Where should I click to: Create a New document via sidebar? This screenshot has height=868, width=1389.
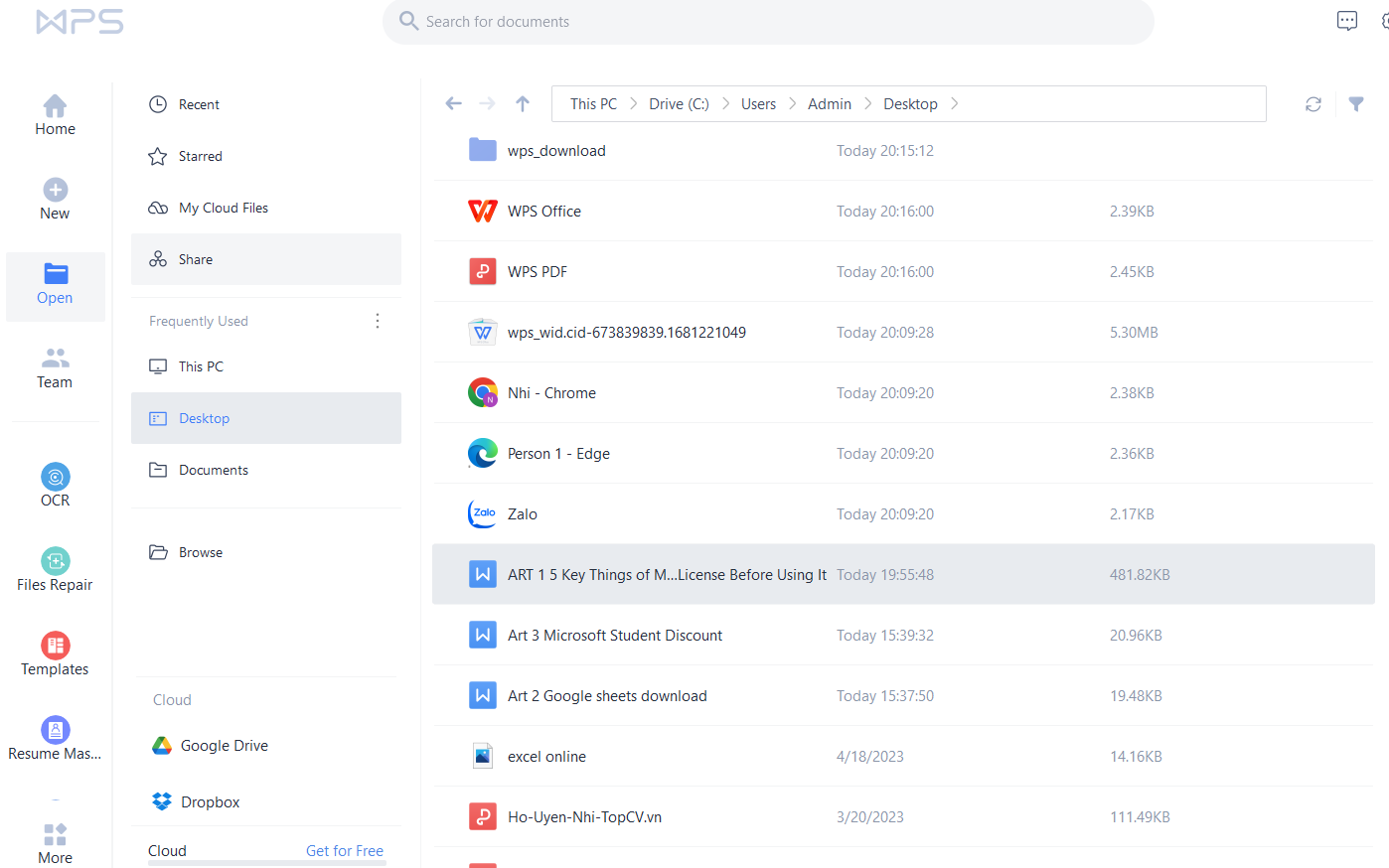pyautogui.click(x=55, y=199)
